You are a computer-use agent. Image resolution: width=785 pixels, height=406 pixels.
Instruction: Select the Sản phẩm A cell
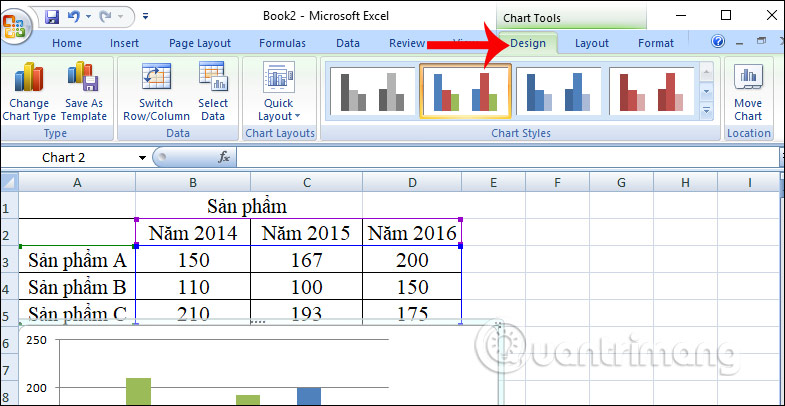tap(77, 260)
